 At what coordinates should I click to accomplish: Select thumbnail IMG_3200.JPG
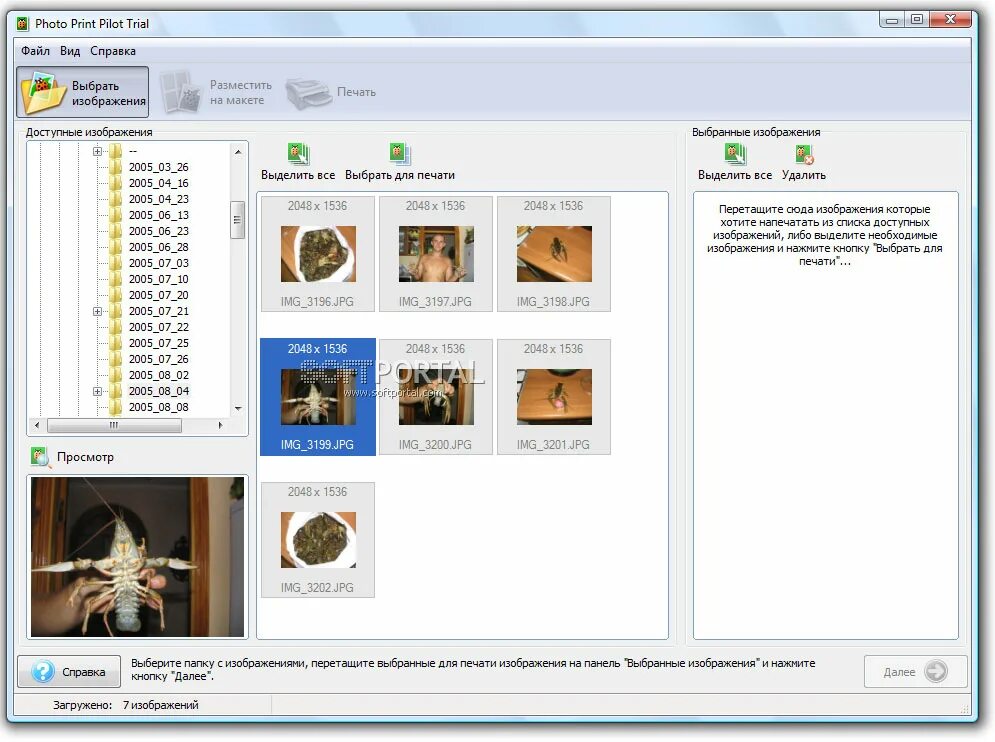[x=436, y=397]
